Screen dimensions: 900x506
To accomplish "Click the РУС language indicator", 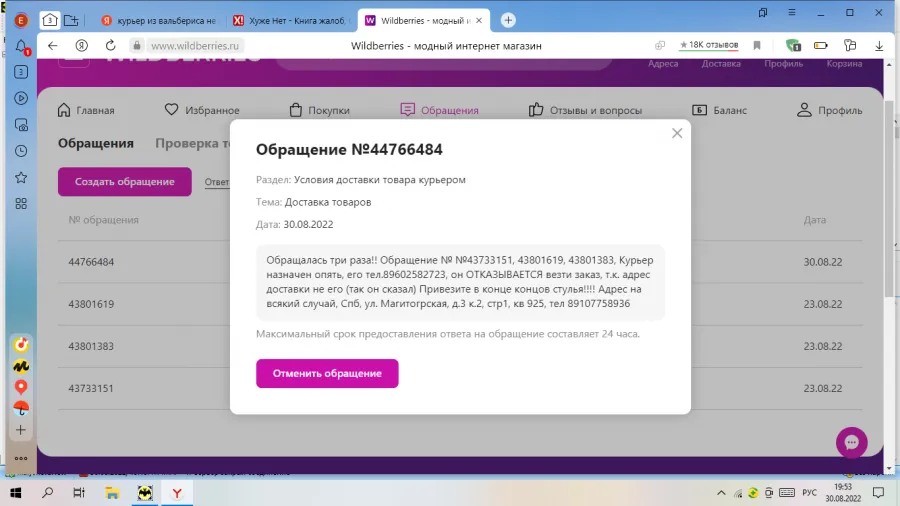I will pos(809,493).
